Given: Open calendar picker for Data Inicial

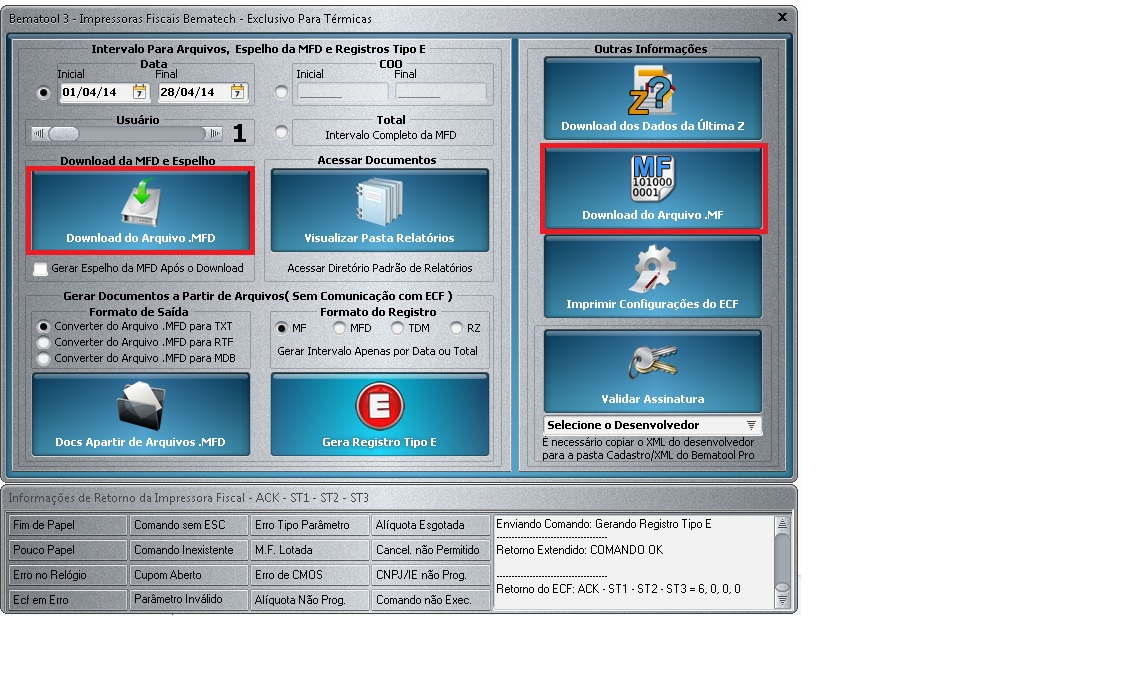Looking at the screenshot, I should coord(140,92).
